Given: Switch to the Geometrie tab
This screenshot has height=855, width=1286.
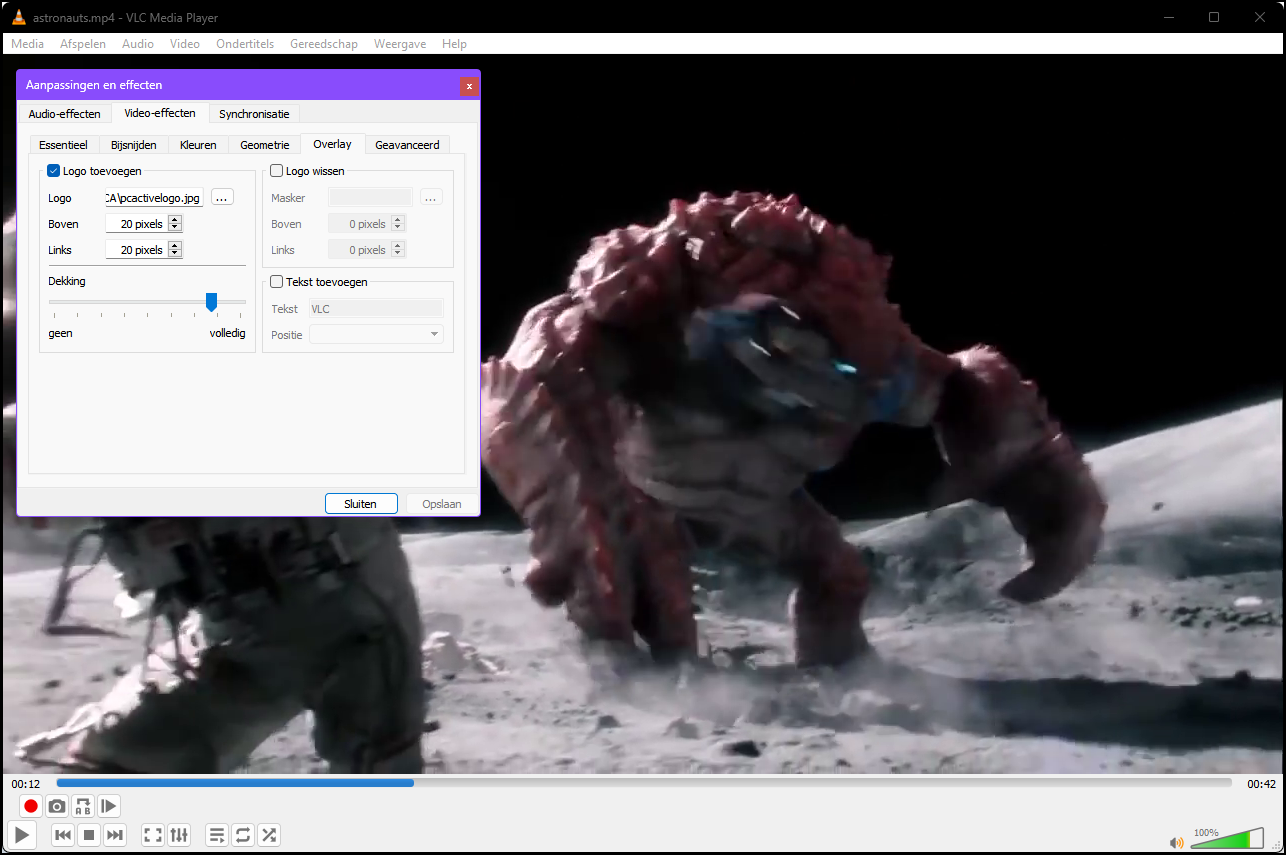Looking at the screenshot, I should point(264,145).
